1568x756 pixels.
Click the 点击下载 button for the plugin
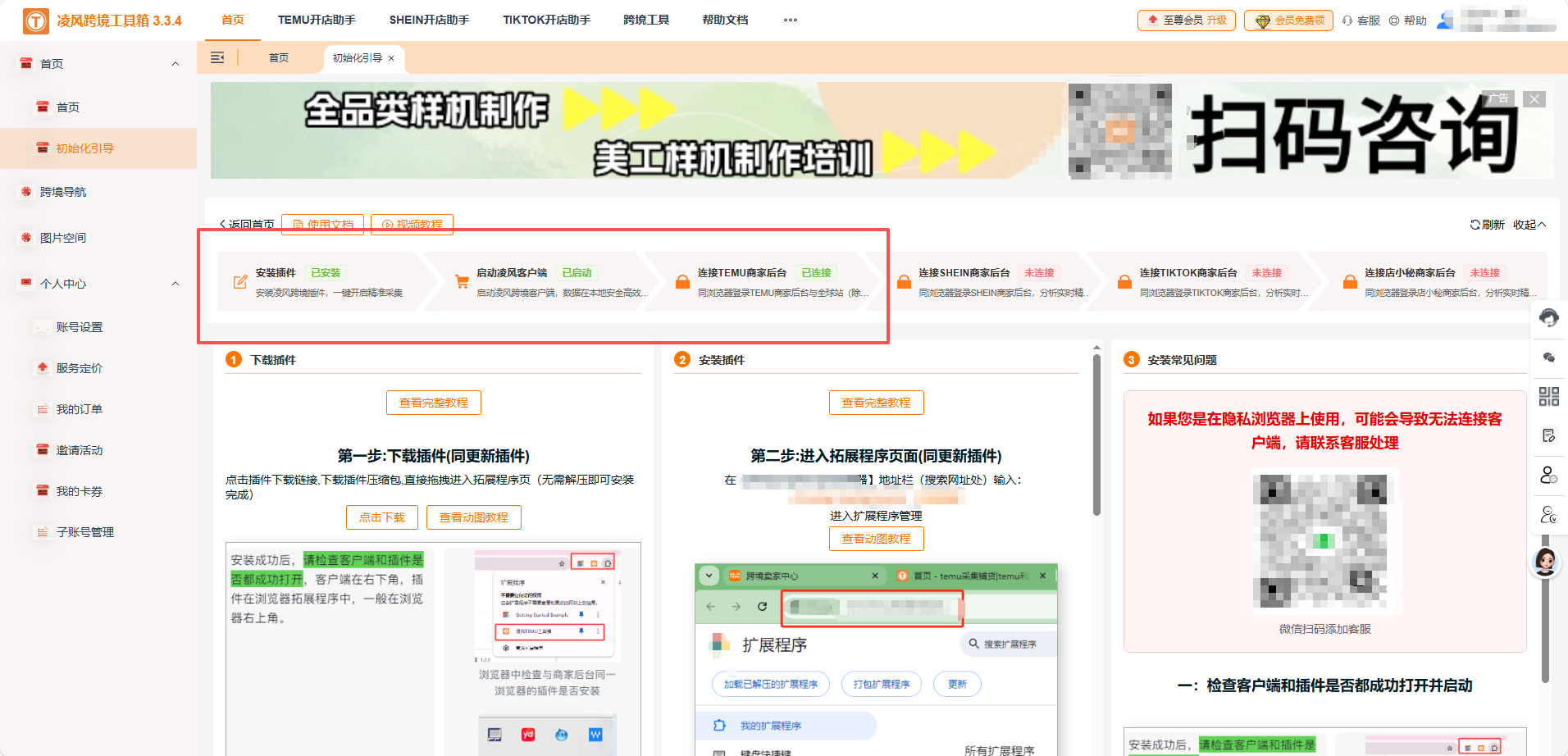(x=381, y=517)
